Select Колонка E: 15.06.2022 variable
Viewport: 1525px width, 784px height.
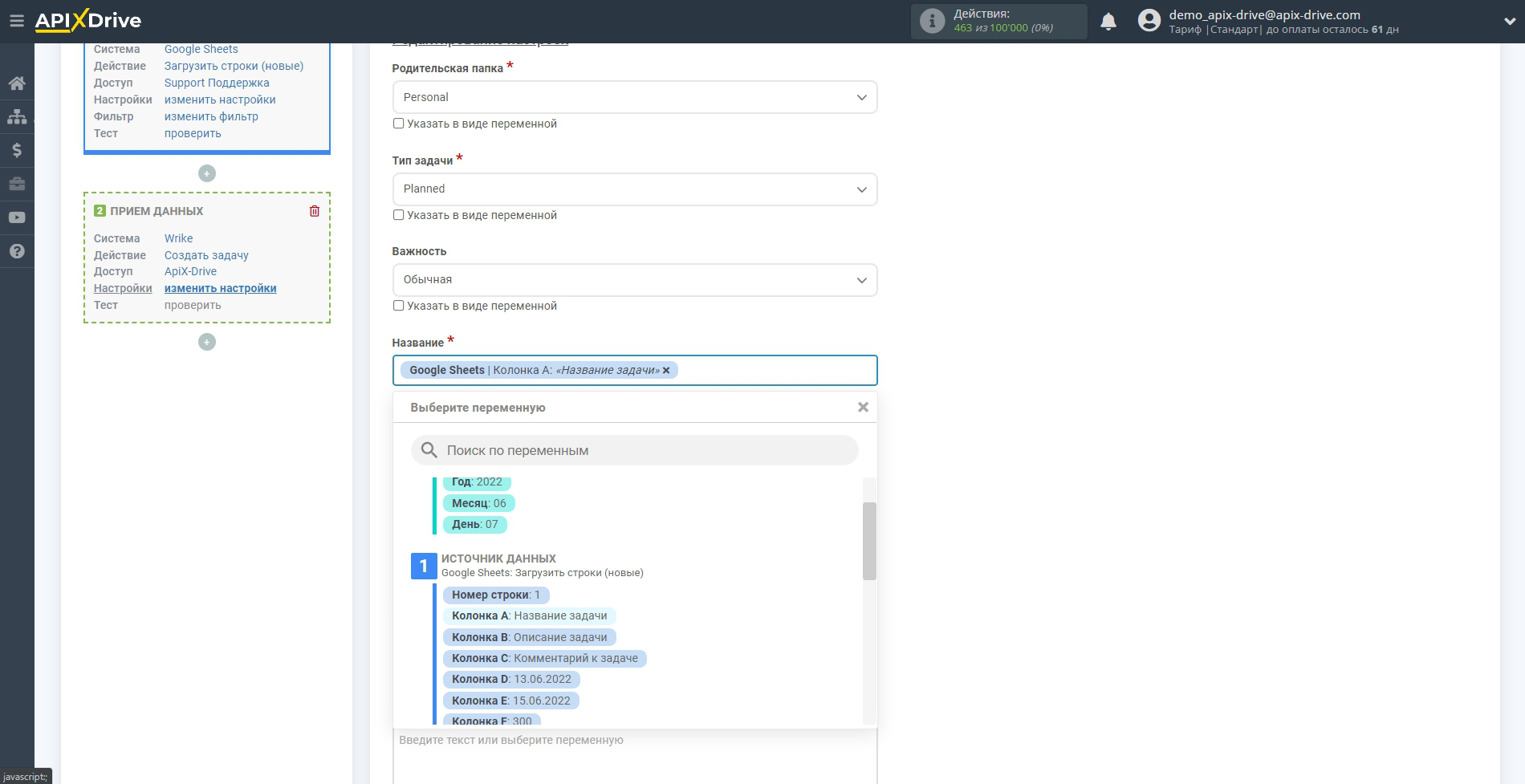pyautogui.click(x=511, y=701)
